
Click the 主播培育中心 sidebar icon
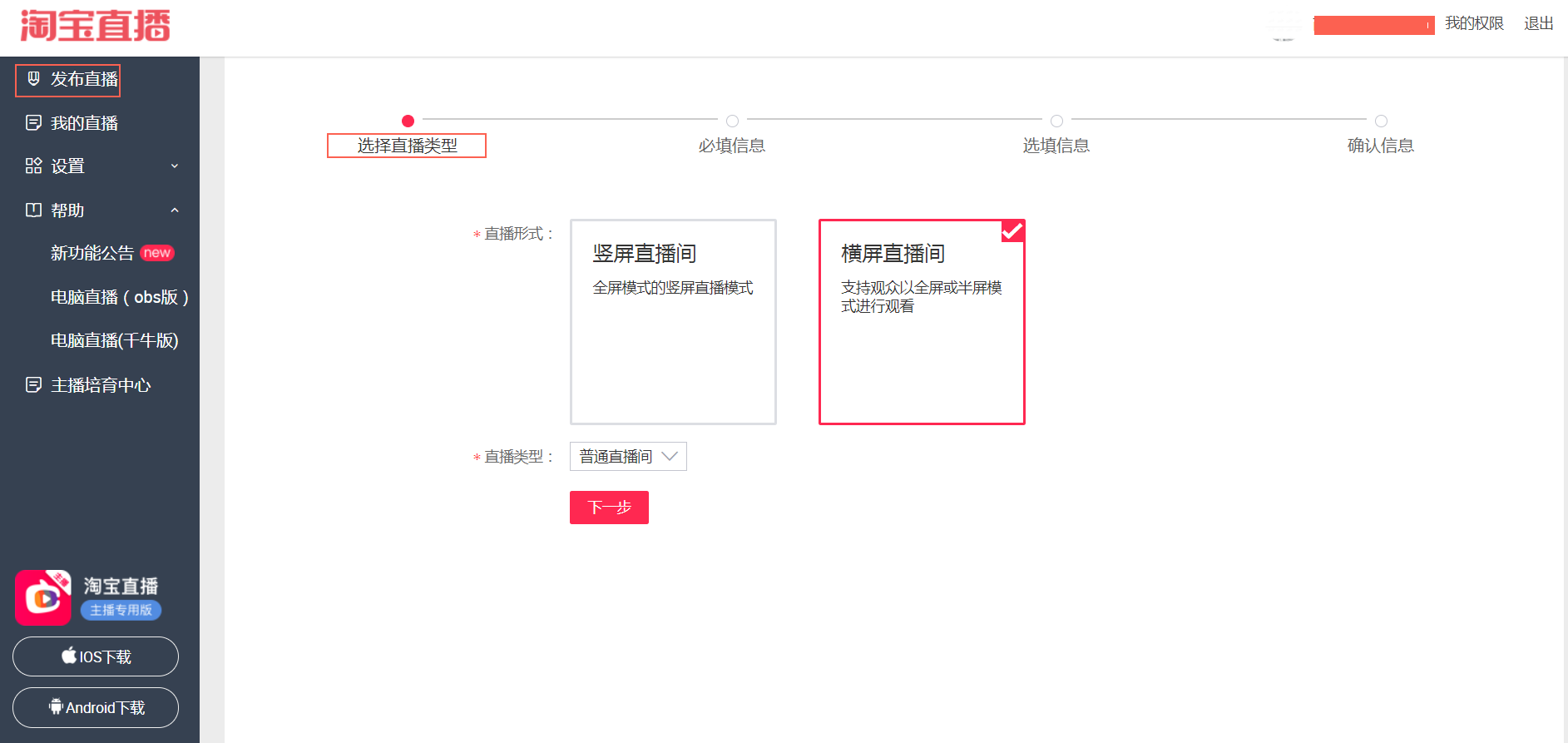(33, 385)
